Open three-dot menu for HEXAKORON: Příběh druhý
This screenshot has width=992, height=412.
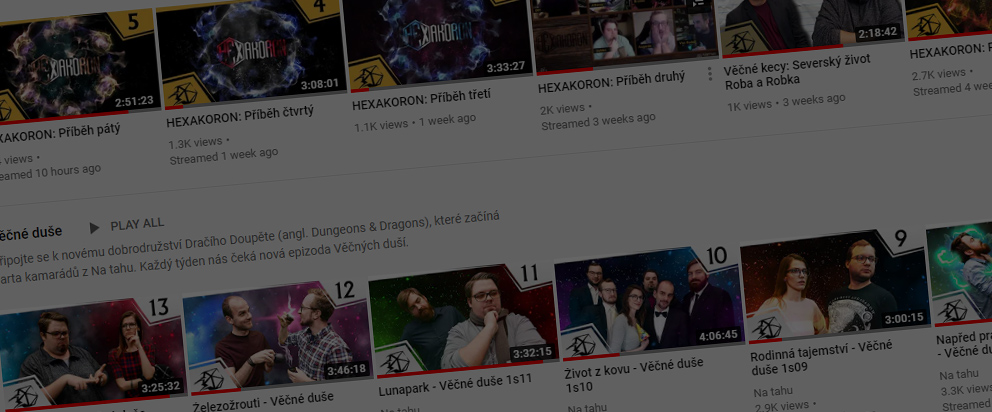[x=710, y=74]
